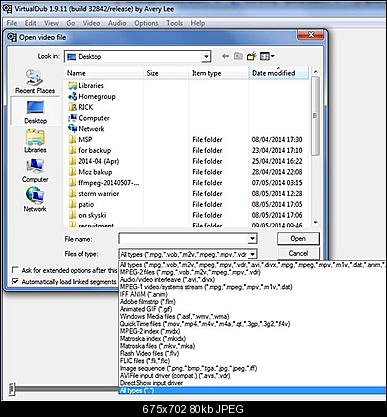Go back to last folder visited
This screenshot has height=417, width=387.
pyautogui.click(x=225, y=56)
